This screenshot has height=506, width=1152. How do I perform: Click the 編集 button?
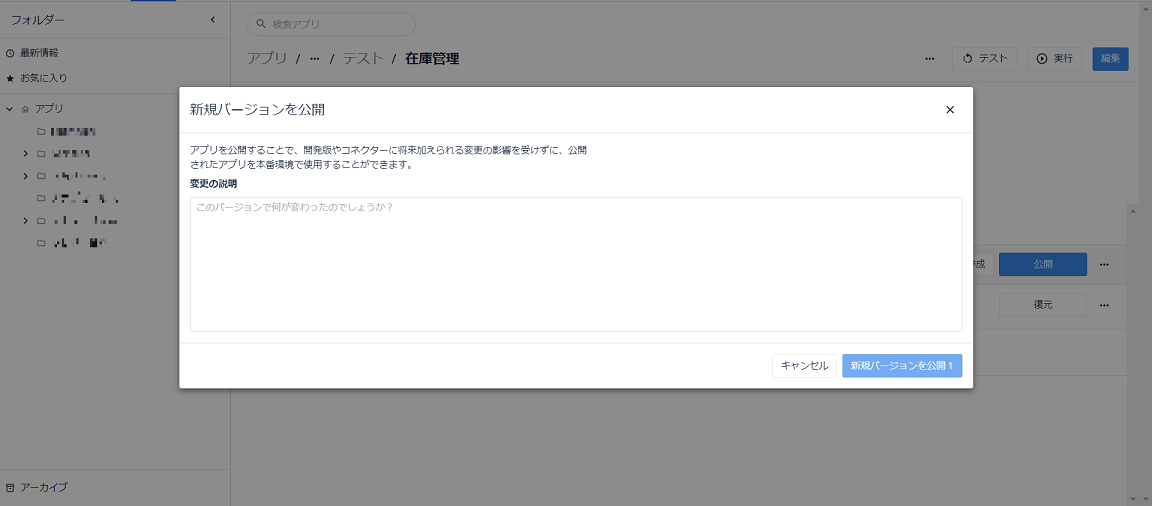pos(1110,59)
